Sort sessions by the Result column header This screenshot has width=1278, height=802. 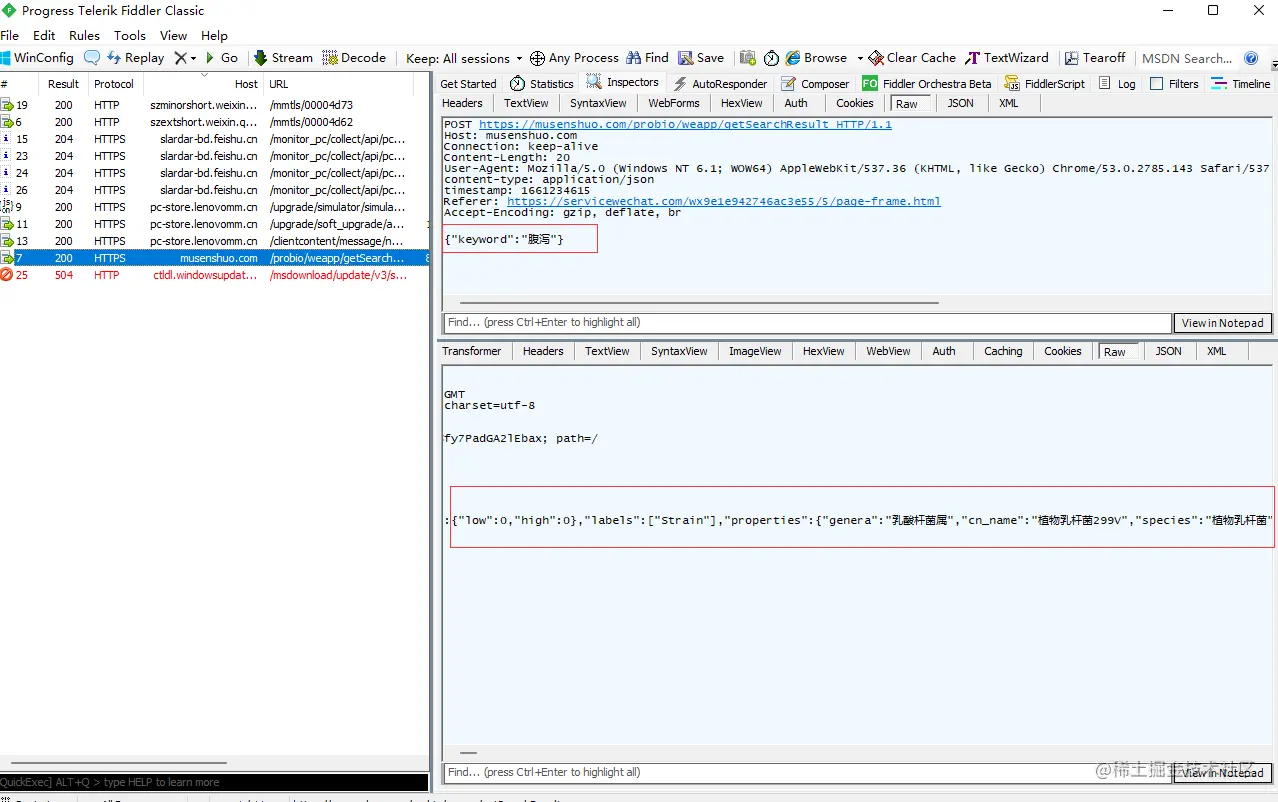[65, 84]
